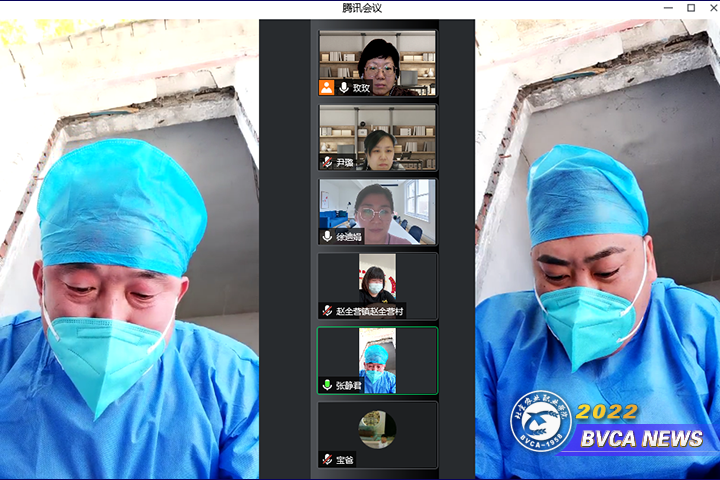720x480 pixels.
Task: Click the green active microphone icon for 张静君
Action: pyautogui.click(x=327, y=385)
